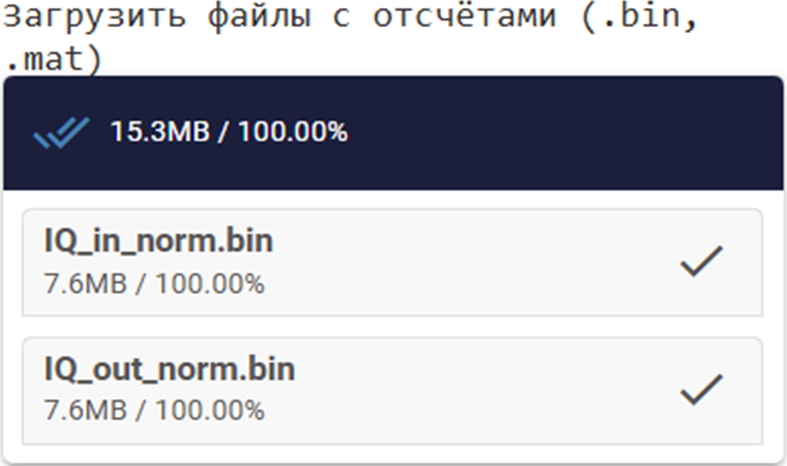This screenshot has width=787, height=466.
Task: Click the '.mat)' text in the label
Action: click(x=53, y=59)
